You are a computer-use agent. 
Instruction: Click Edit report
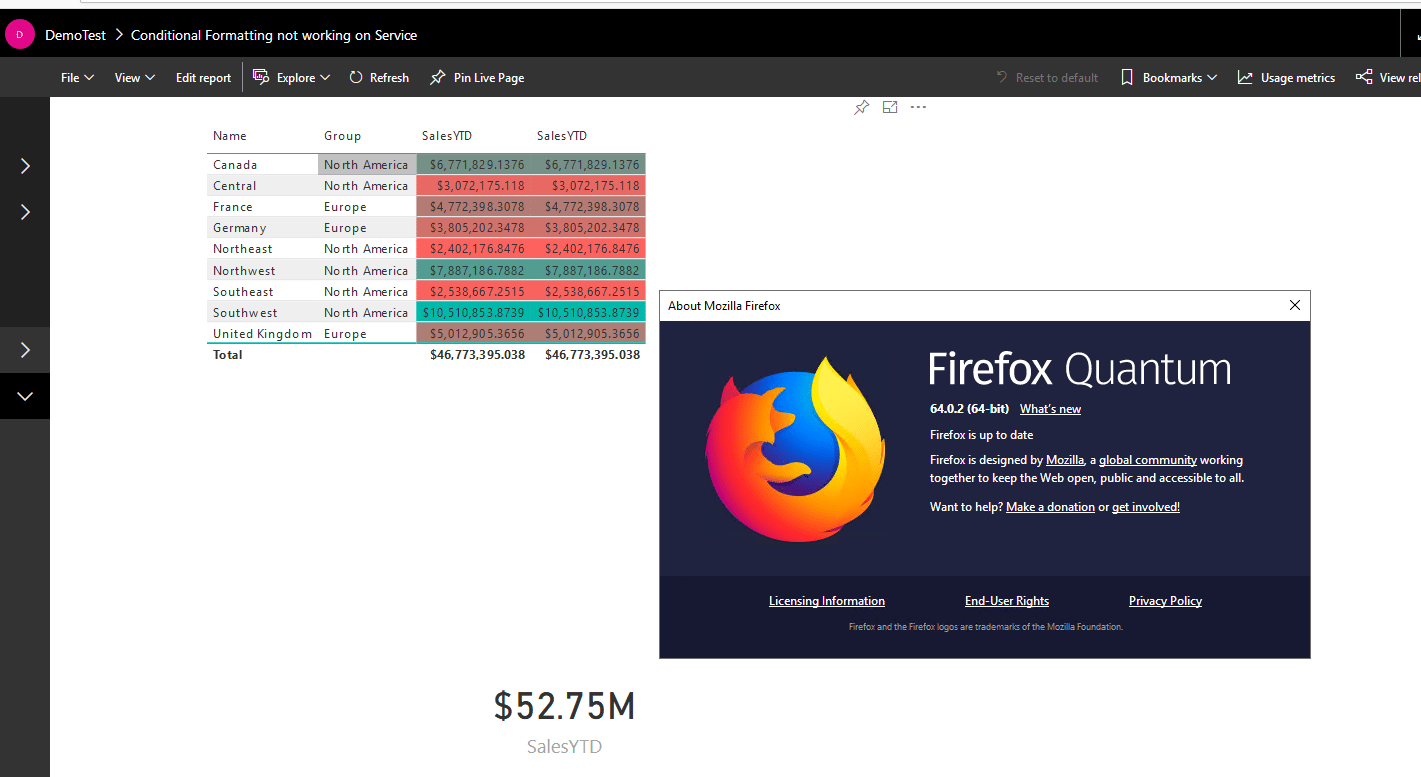[203, 78]
